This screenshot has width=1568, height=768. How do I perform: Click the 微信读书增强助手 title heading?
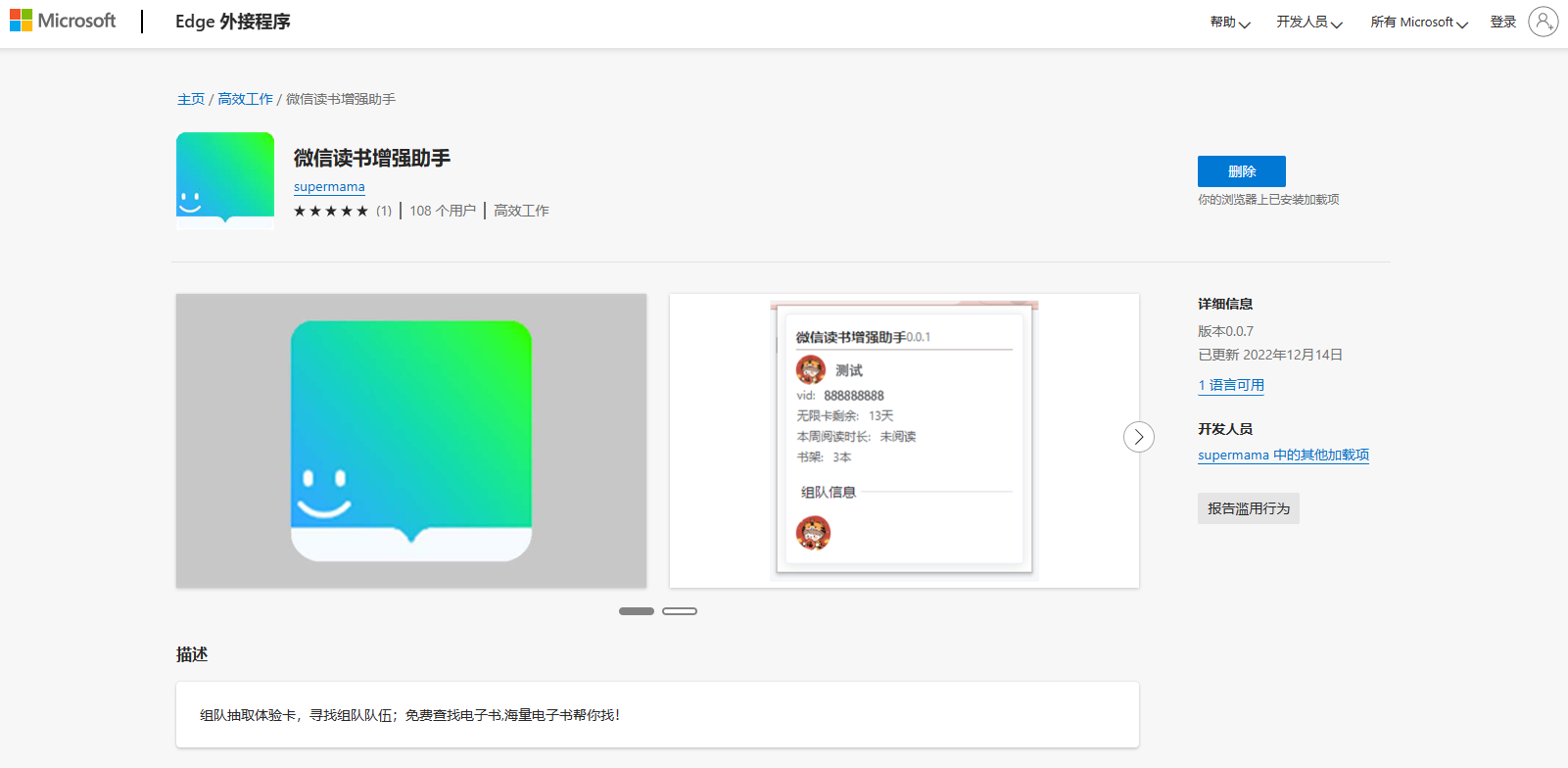tap(372, 158)
